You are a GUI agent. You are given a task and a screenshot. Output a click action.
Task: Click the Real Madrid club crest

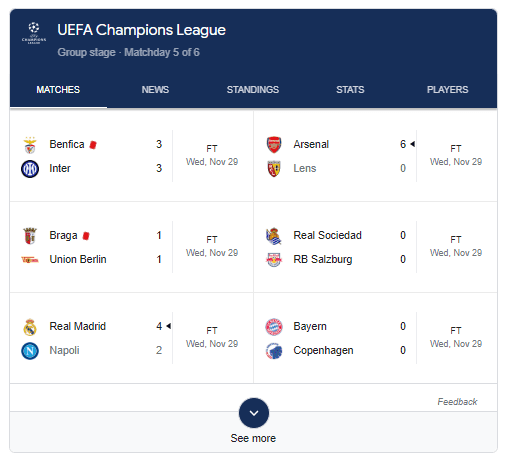30,327
